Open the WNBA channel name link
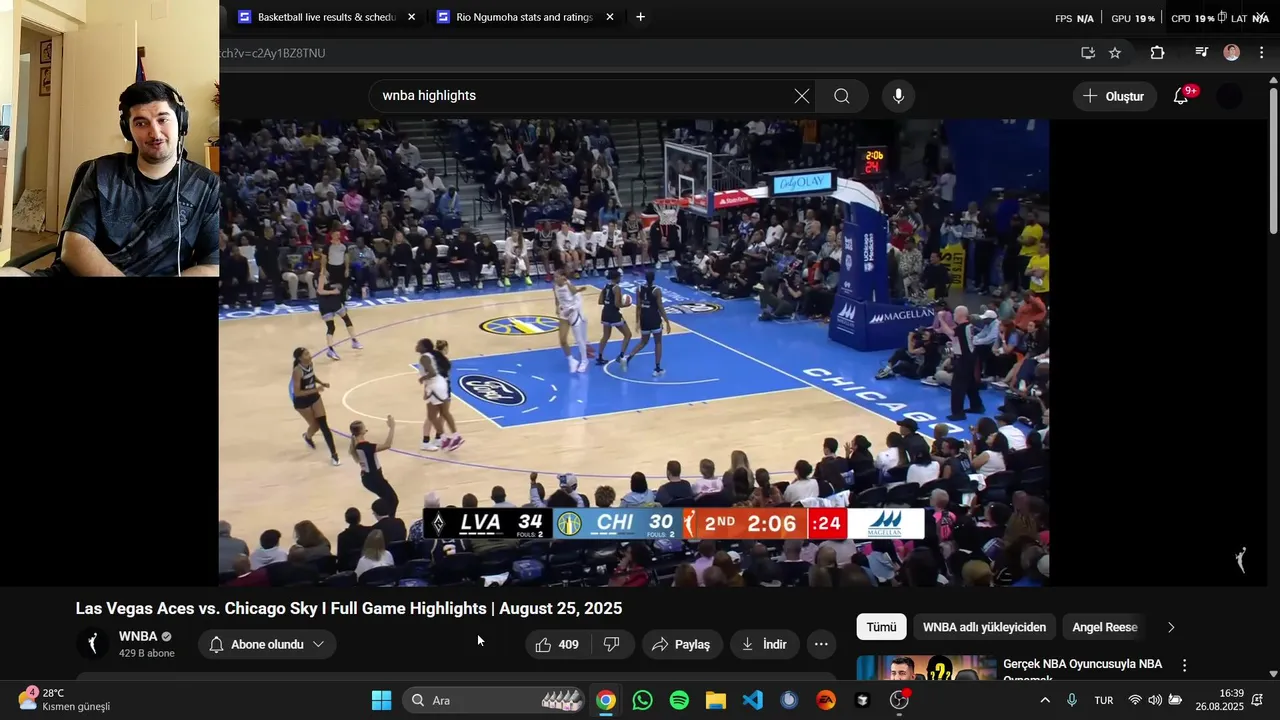 click(x=138, y=636)
